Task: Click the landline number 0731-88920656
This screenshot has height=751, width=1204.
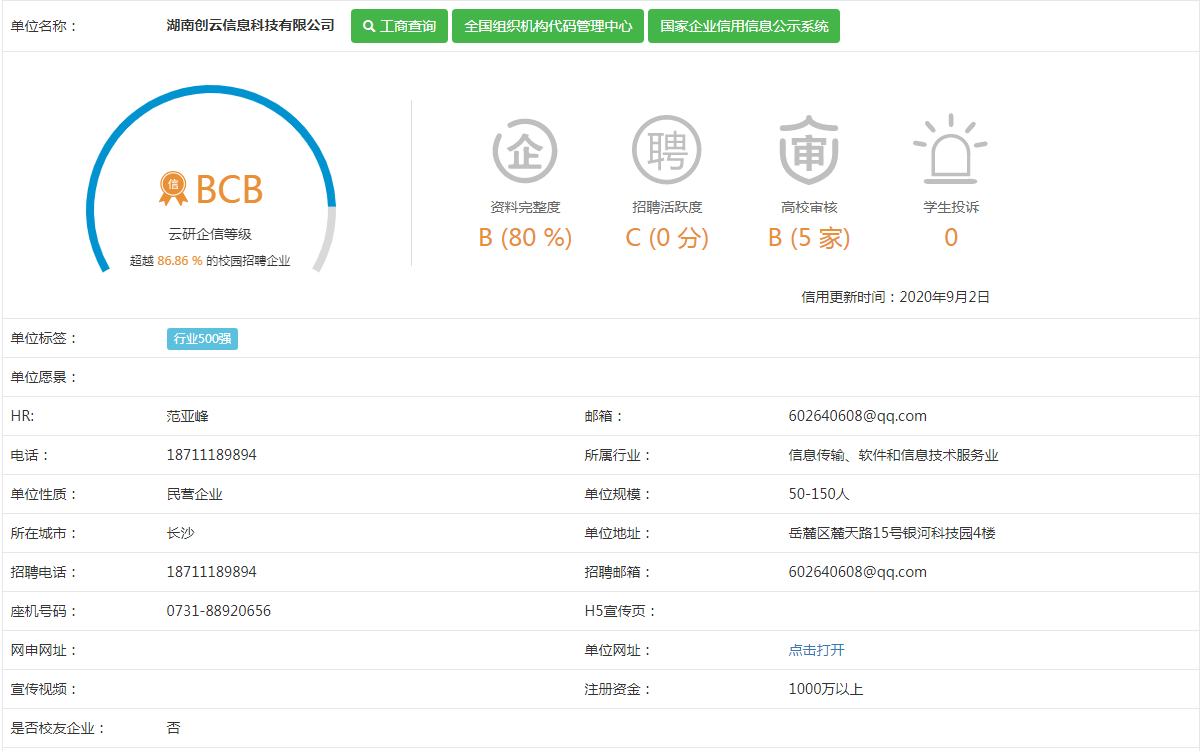Action: coord(218,611)
